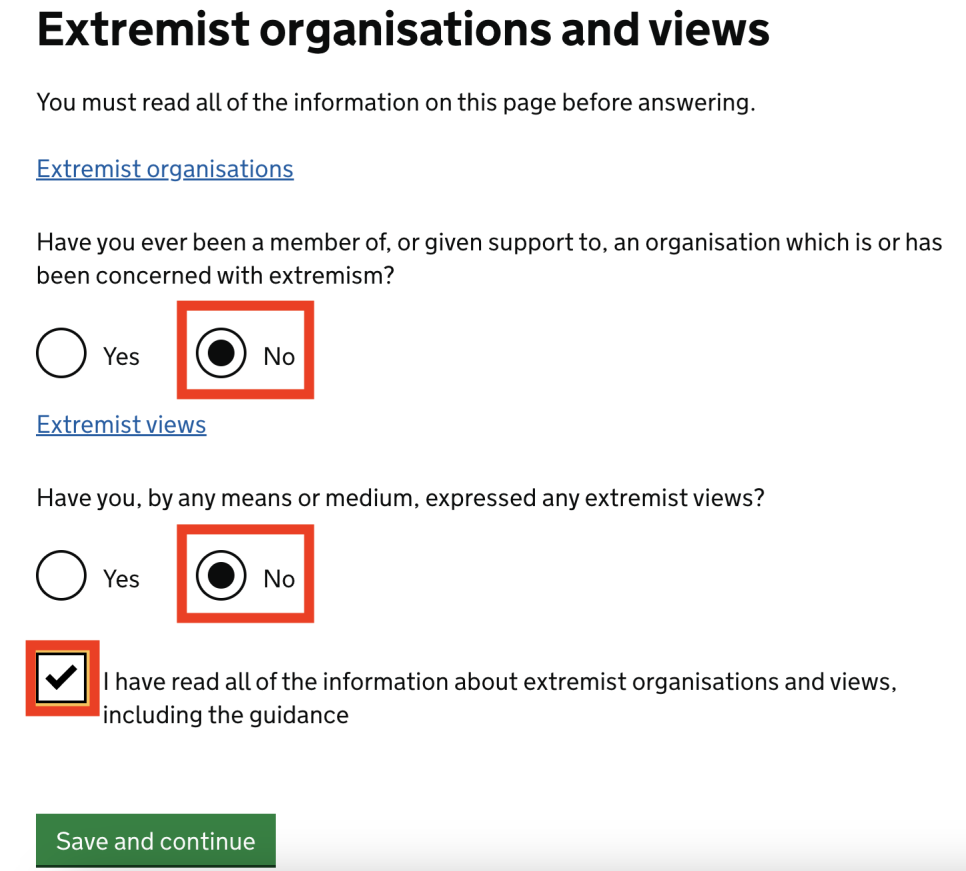The image size is (966, 871).
Task: Click the 'Yes' label text under extremist views question
Action: click(x=121, y=579)
